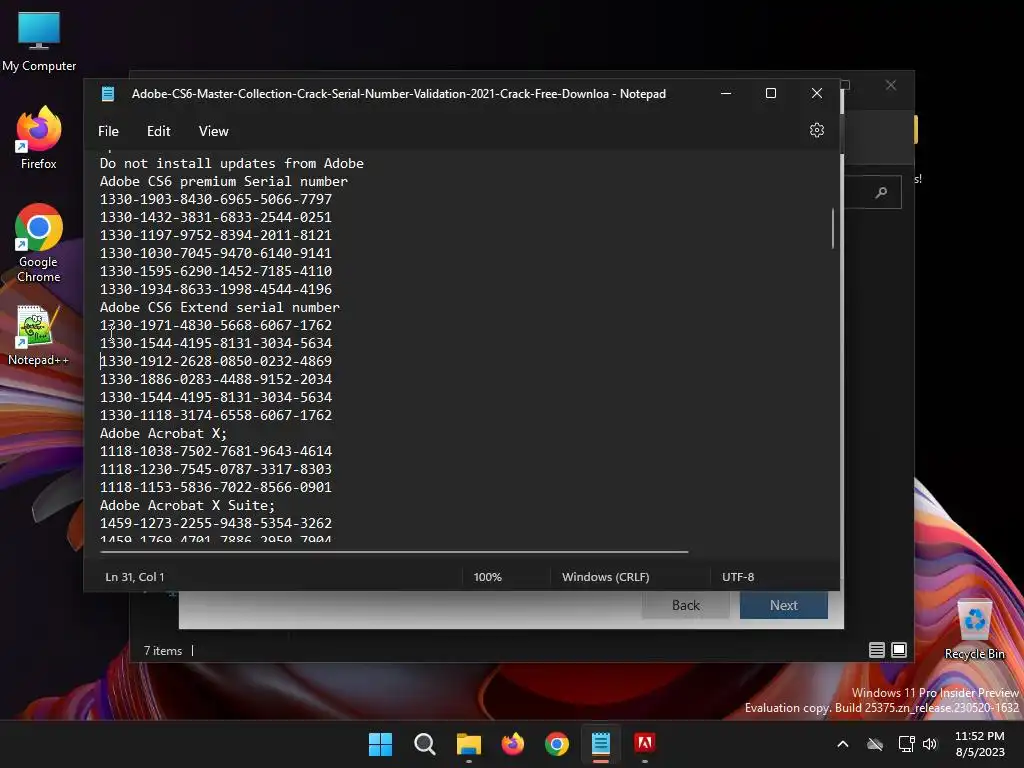This screenshot has height=768, width=1024.
Task: Click Ln 31, Col 1 position indicator
Action: (x=135, y=577)
